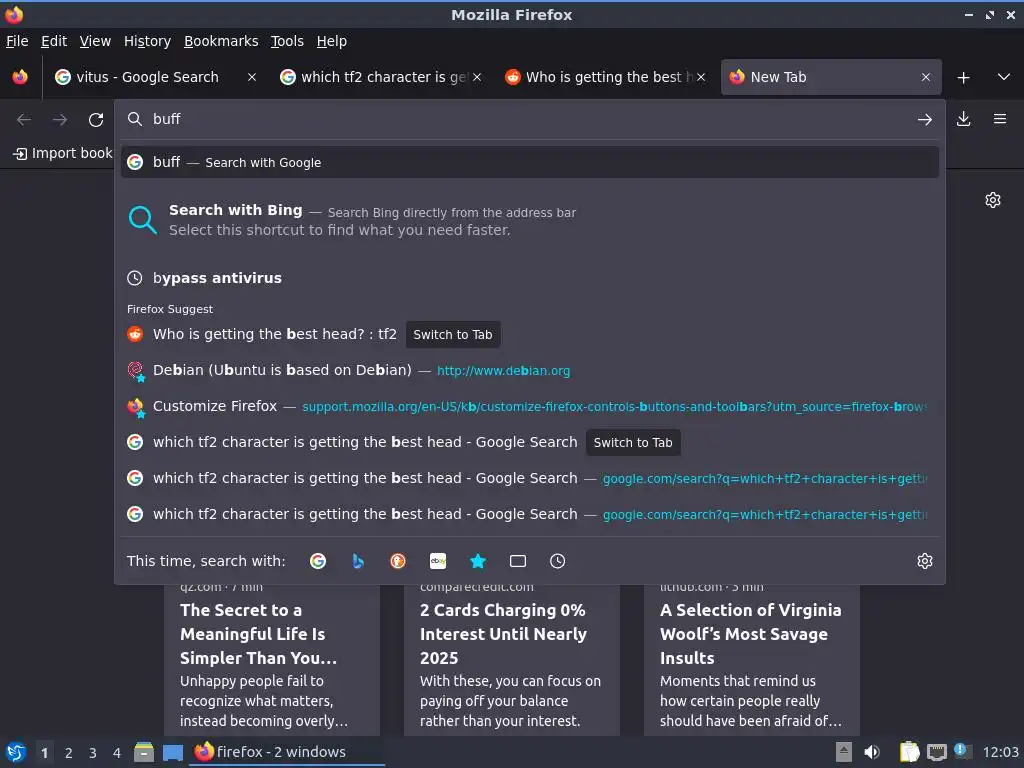Reload the current page

click(96, 120)
